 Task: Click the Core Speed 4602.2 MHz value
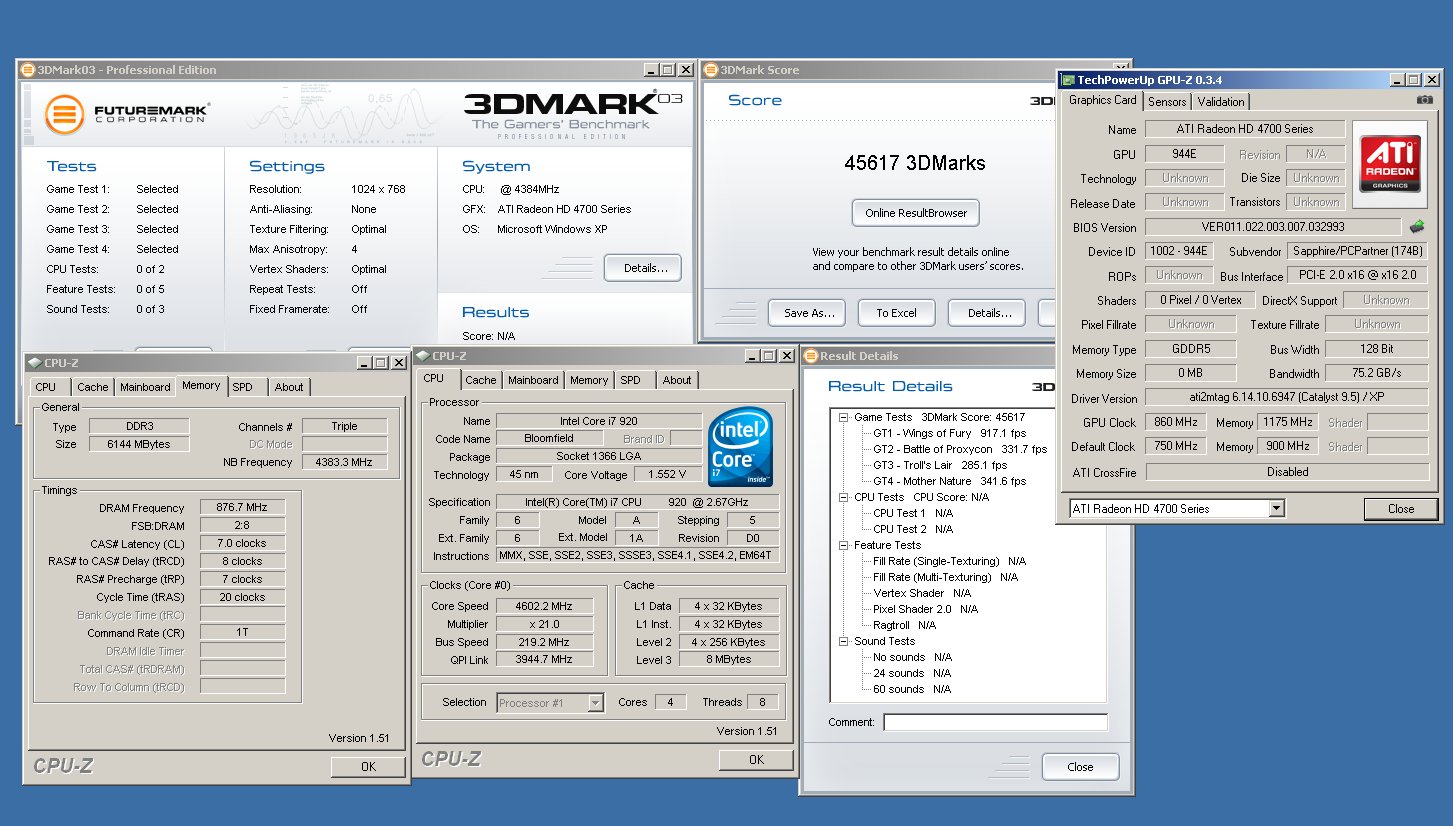(545, 606)
